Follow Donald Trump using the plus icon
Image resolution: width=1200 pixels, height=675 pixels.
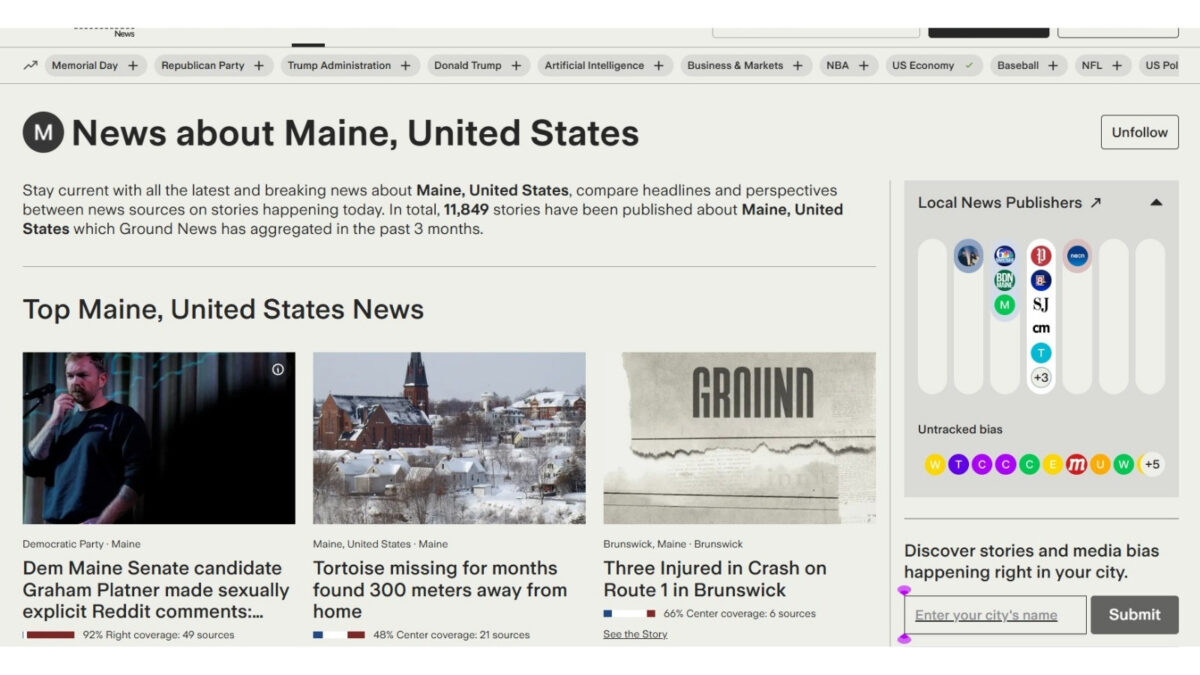pyautogui.click(x=516, y=66)
